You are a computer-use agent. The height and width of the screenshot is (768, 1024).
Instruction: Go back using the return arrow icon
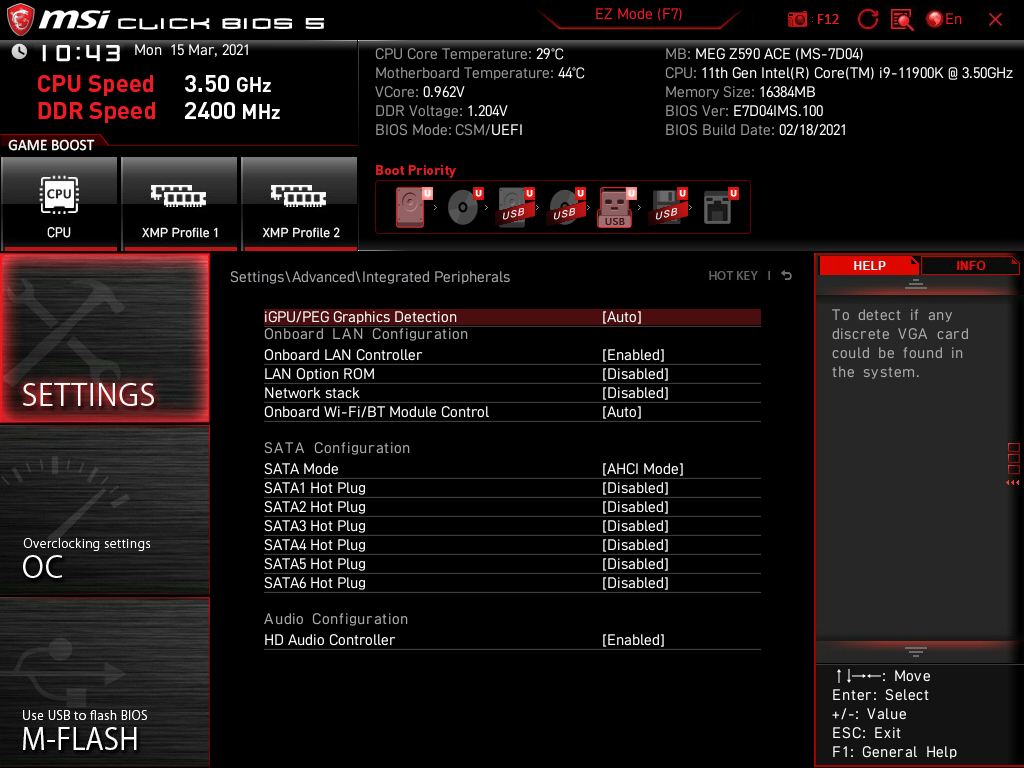(786, 276)
